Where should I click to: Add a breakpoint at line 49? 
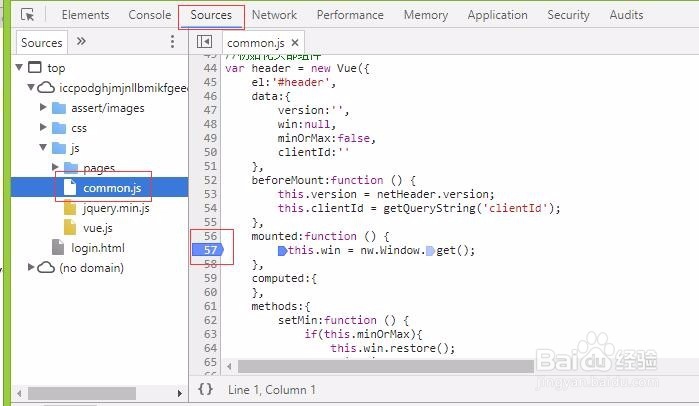tap(210, 138)
